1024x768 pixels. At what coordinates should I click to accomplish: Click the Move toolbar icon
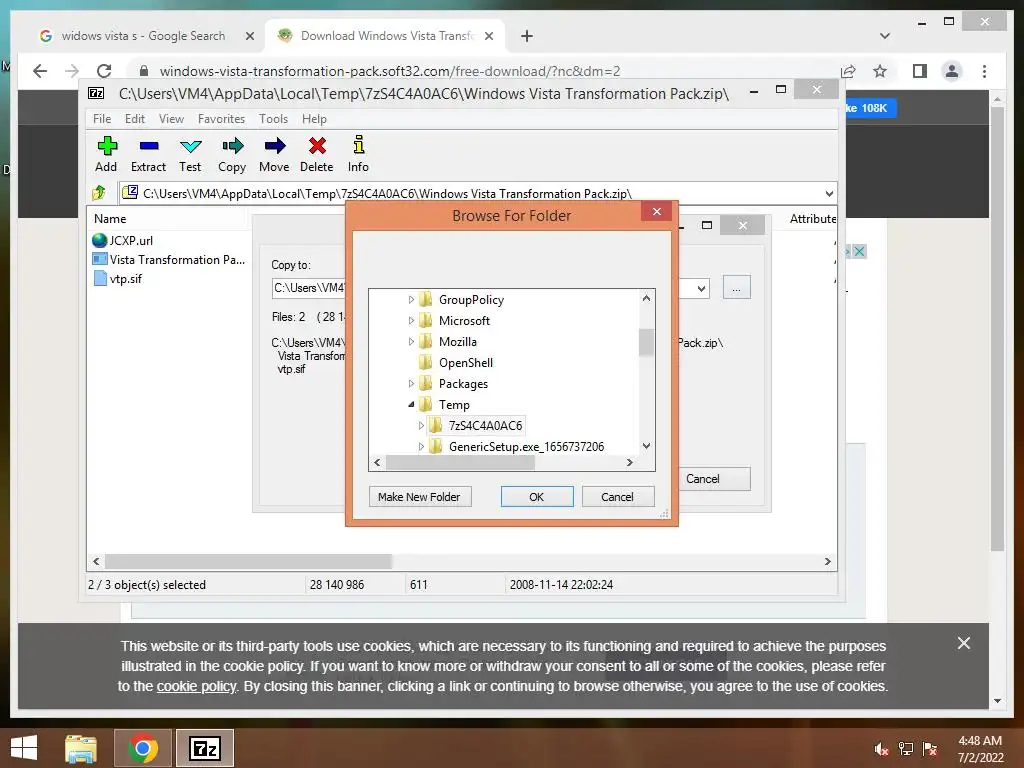tap(274, 146)
